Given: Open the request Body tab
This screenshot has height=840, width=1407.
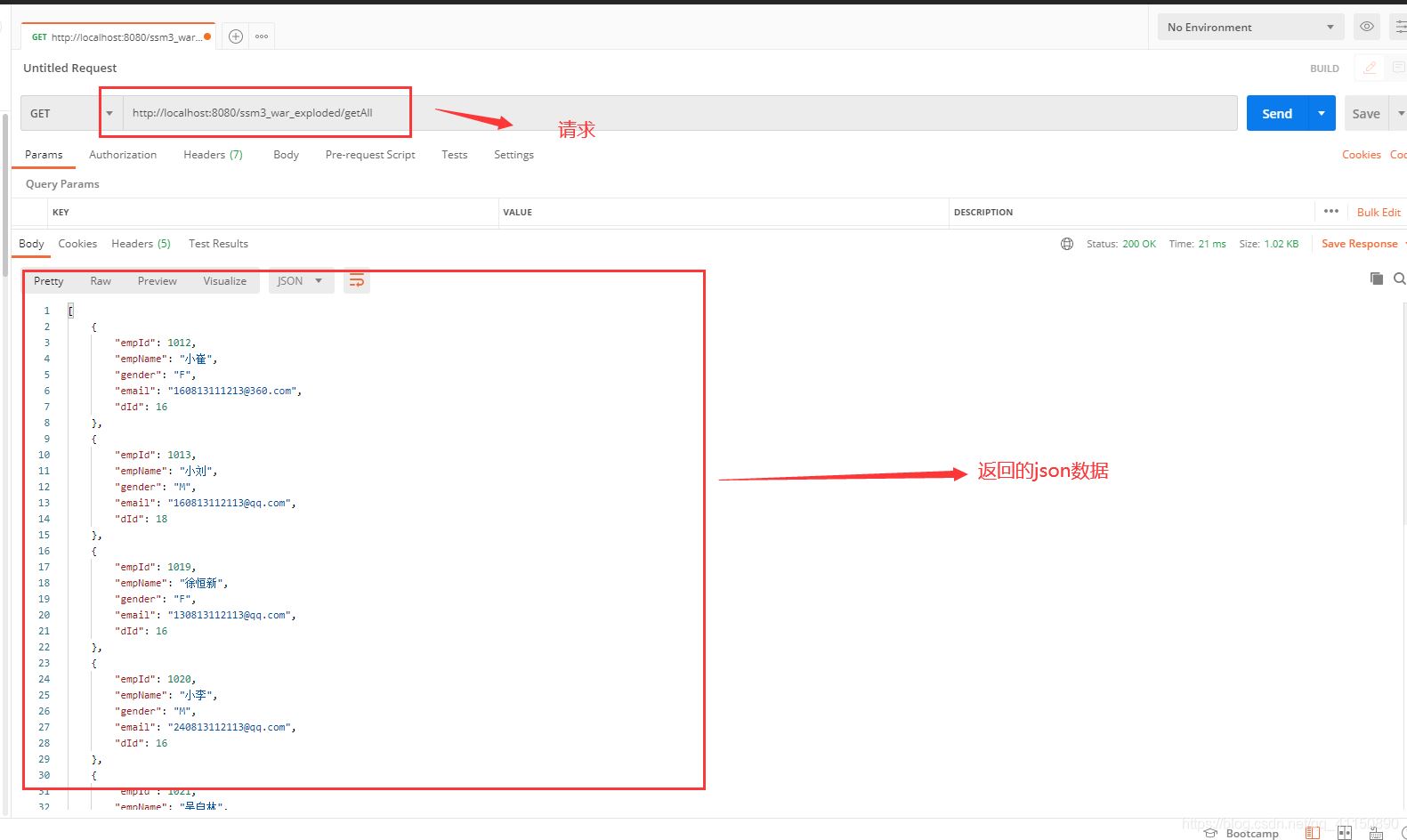Looking at the screenshot, I should point(287,155).
